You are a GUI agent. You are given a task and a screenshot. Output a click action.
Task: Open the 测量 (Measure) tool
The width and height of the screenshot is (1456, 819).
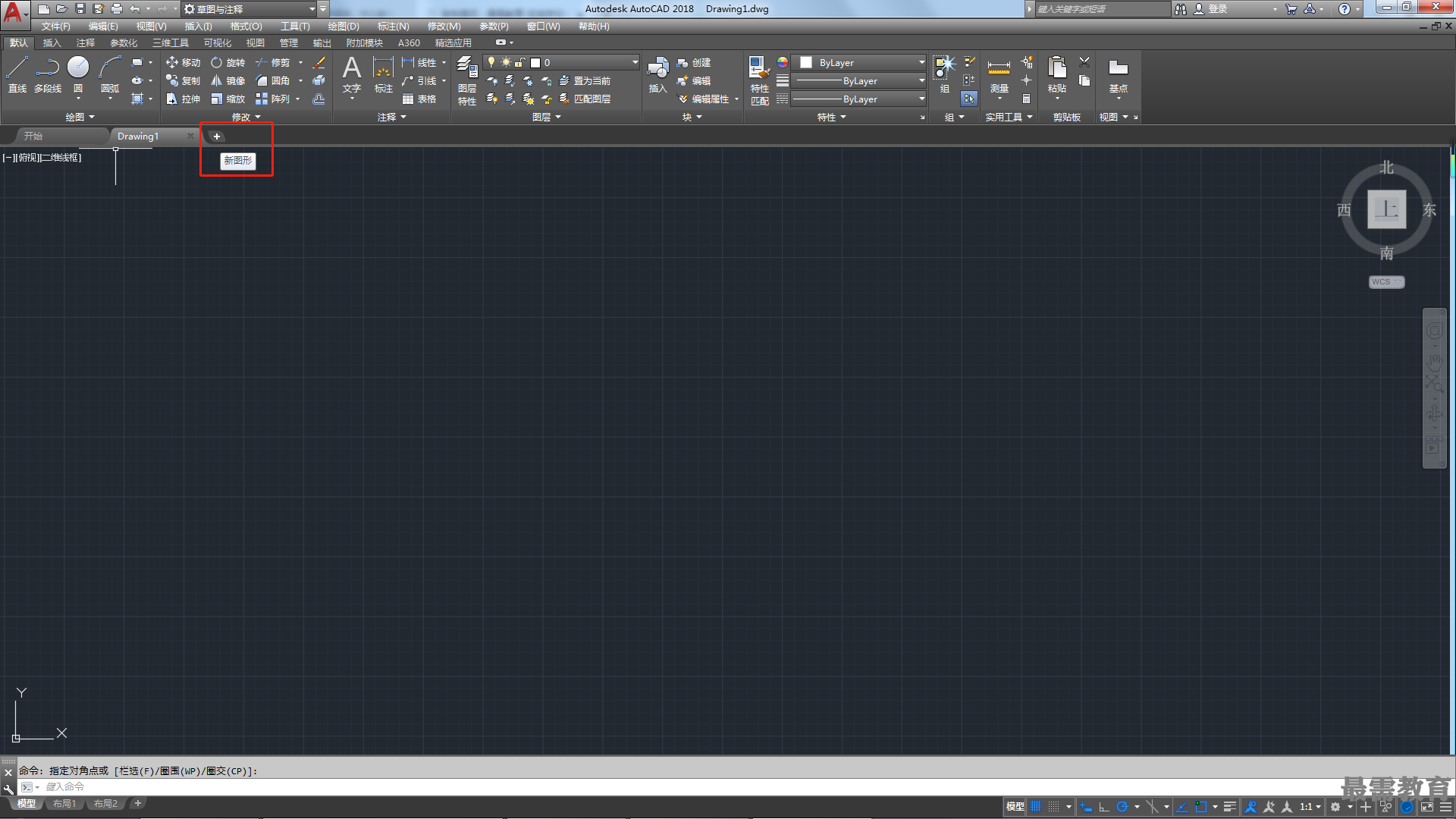(x=999, y=74)
